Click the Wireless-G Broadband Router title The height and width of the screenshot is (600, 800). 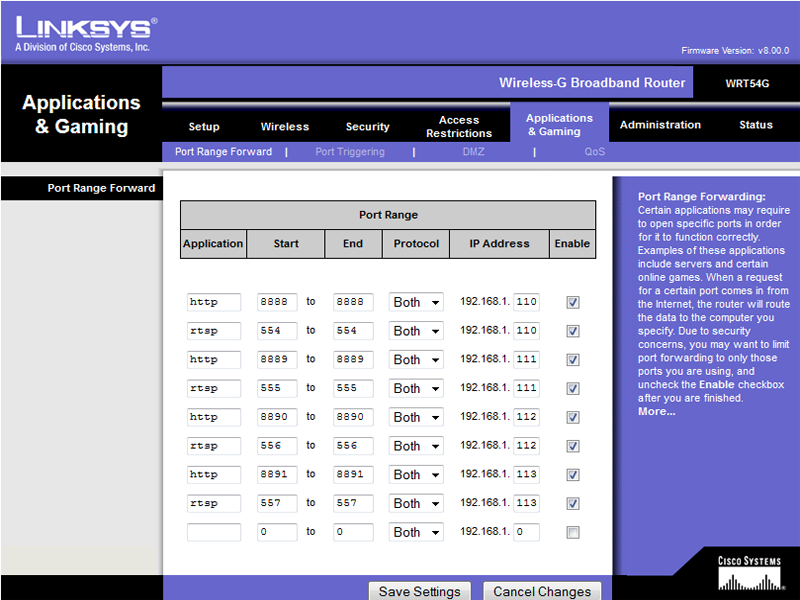(592, 83)
